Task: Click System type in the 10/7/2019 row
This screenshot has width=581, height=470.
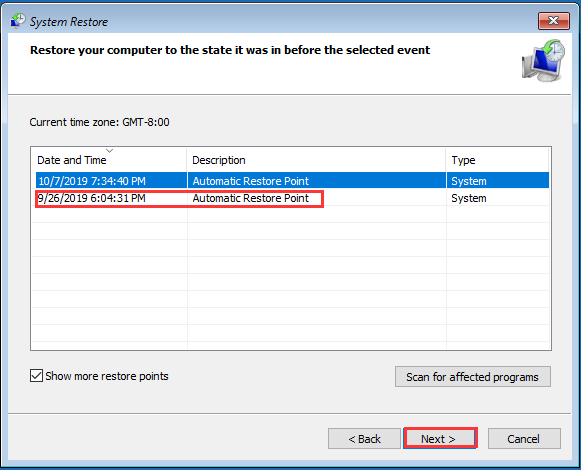Action: pyautogui.click(x=469, y=181)
